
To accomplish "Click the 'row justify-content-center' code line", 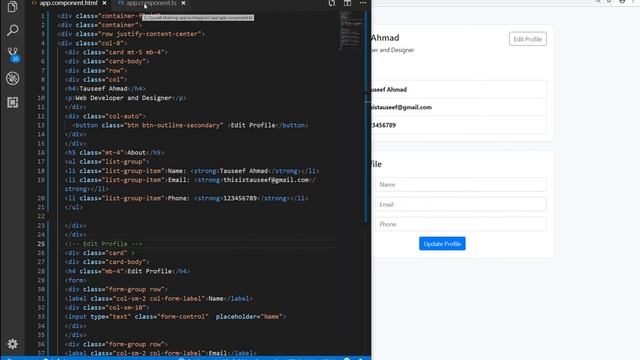I will [x=131, y=34].
